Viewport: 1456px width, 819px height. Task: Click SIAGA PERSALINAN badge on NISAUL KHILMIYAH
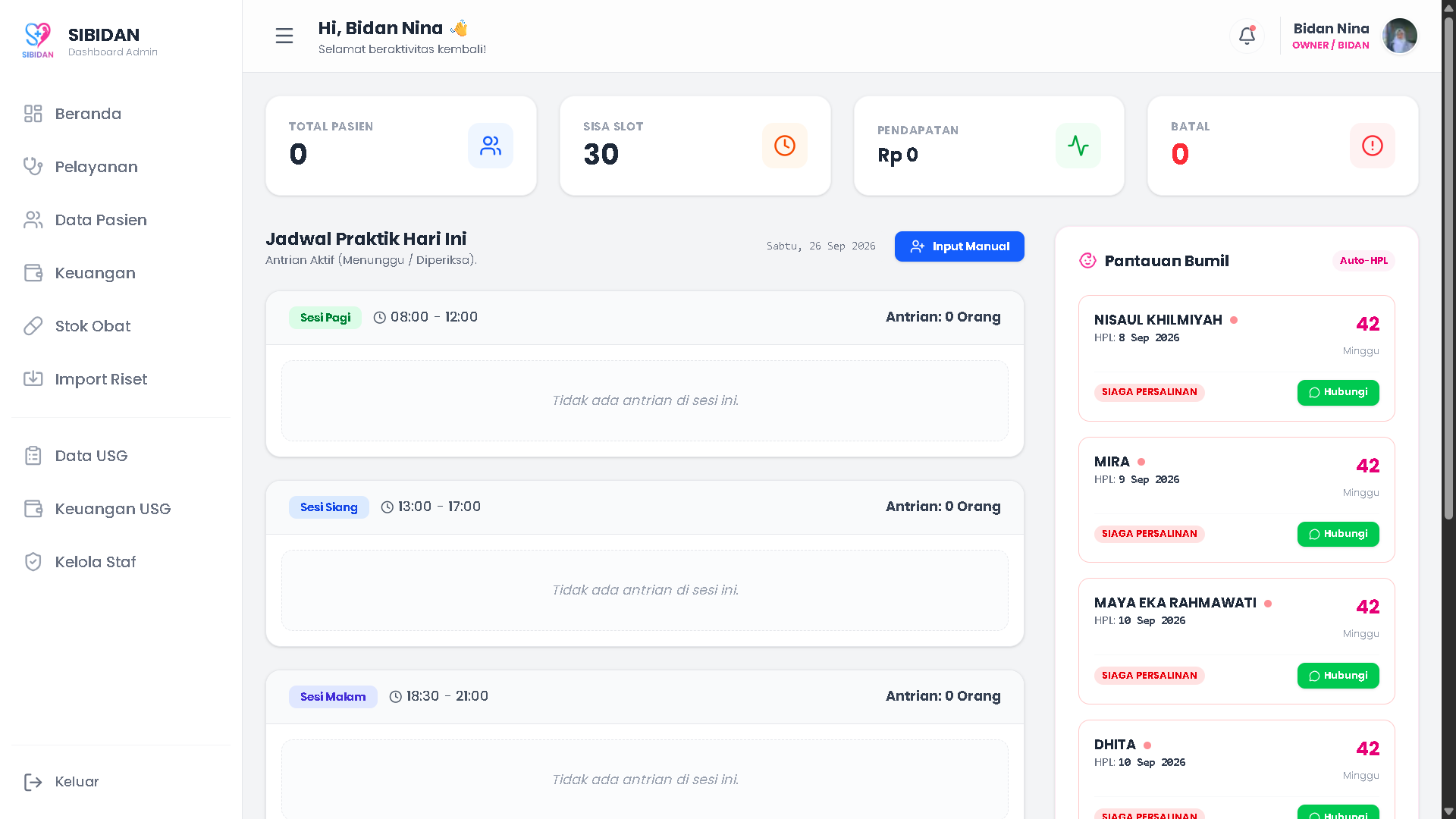[1149, 393]
